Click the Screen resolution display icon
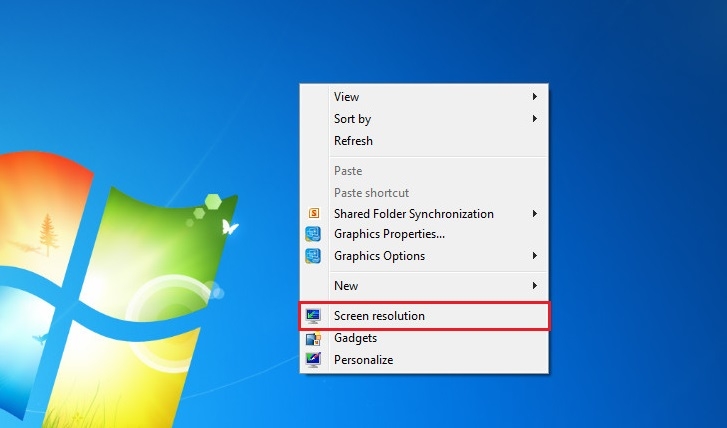Viewport: 727px width, 428px height. click(x=313, y=316)
